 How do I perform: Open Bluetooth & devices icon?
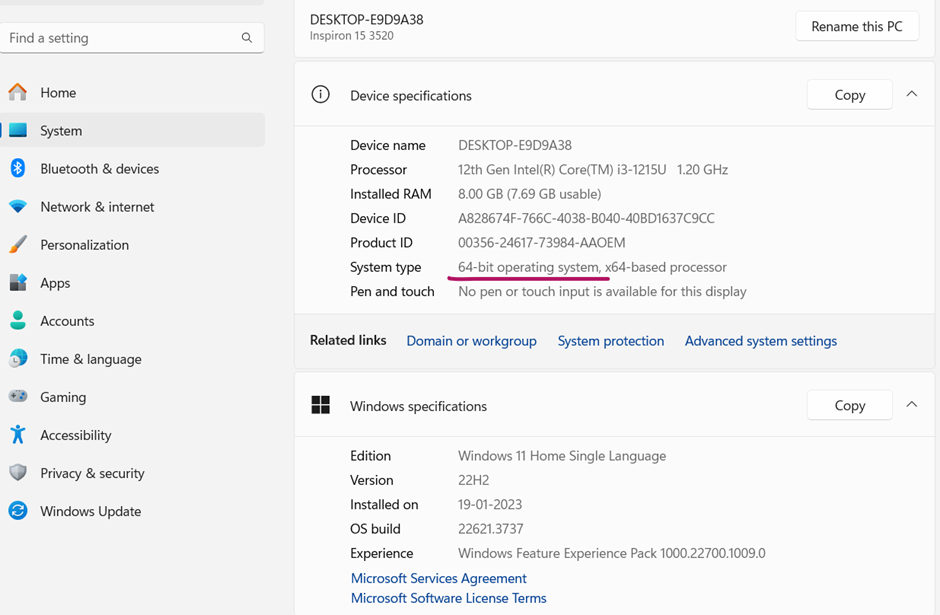point(18,169)
